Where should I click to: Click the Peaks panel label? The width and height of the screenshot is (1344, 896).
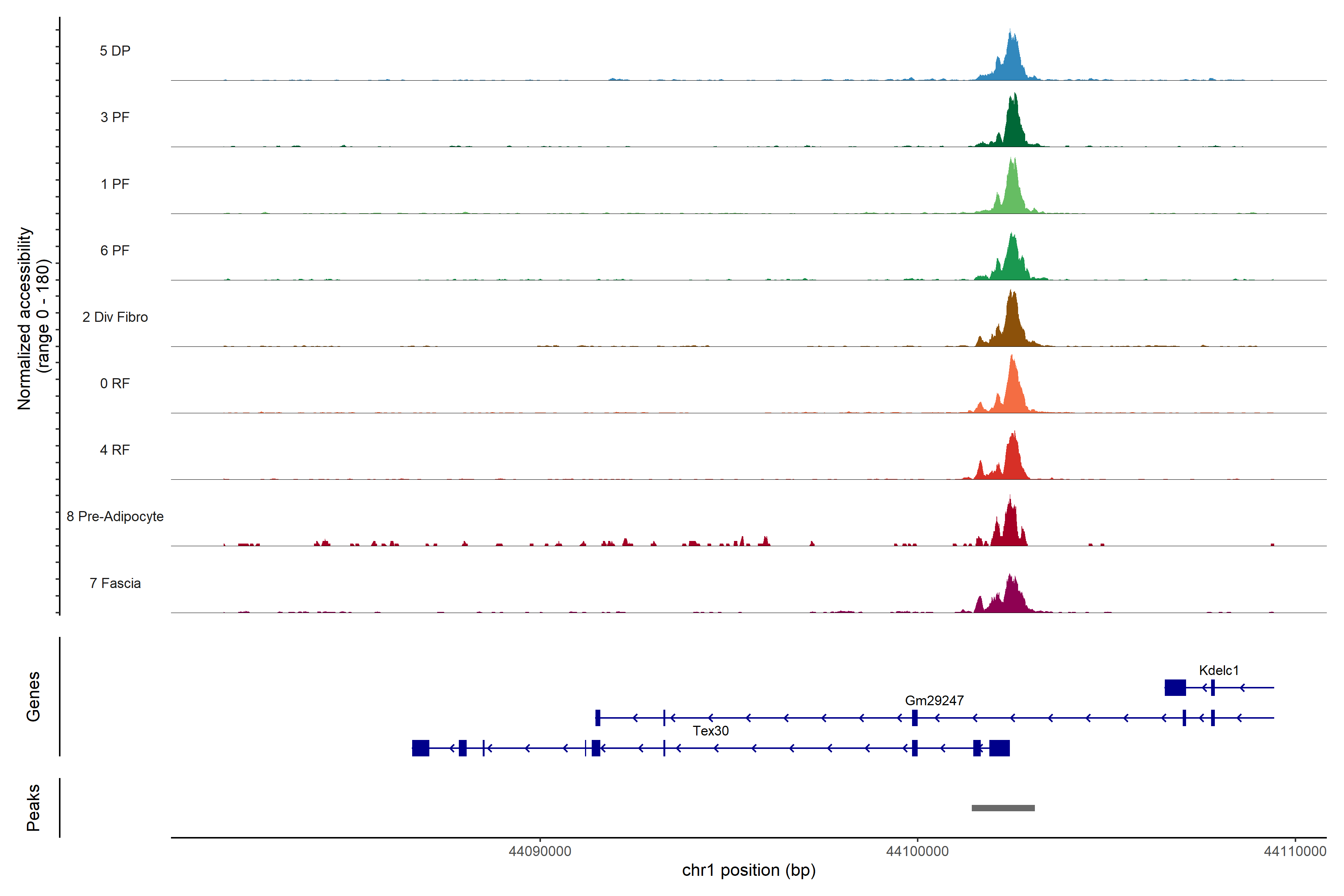(33, 808)
